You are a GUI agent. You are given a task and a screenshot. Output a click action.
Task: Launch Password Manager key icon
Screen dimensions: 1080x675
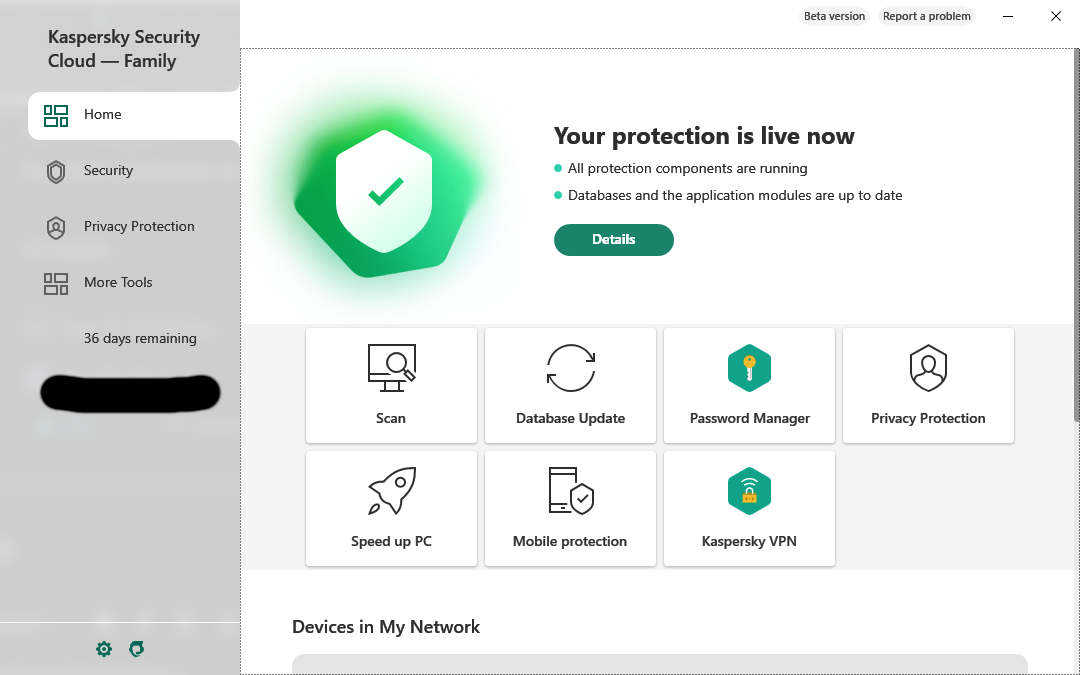pyautogui.click(x=749, y=368)
